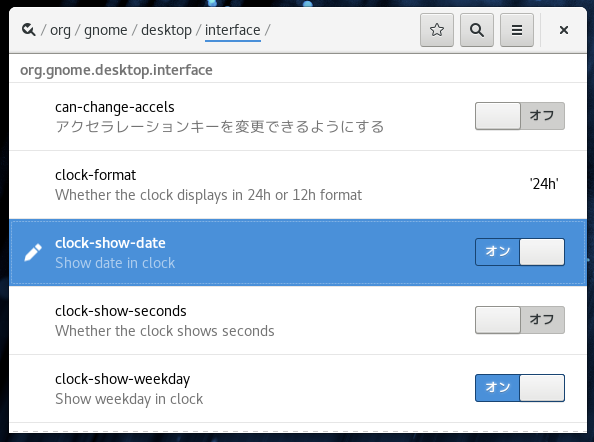
Task: Click the org.gnome.desktop.interface schema header
Action: pos(116,70)
